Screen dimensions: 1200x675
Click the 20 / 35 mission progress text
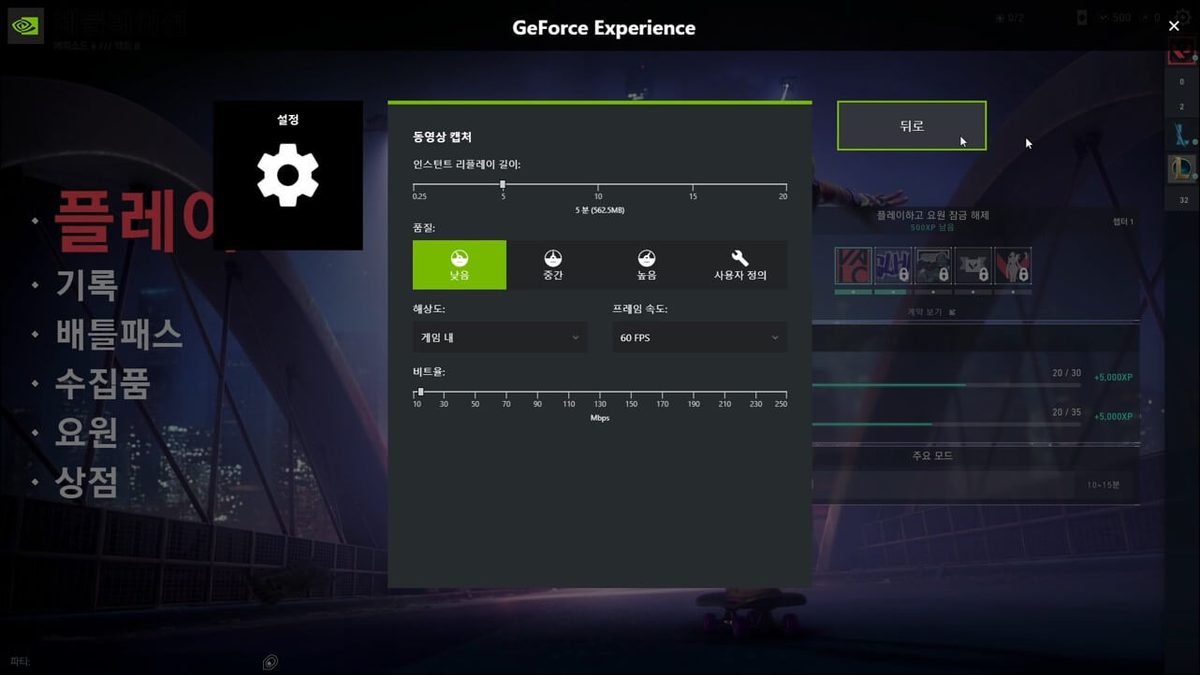[x=1067, y=412]
